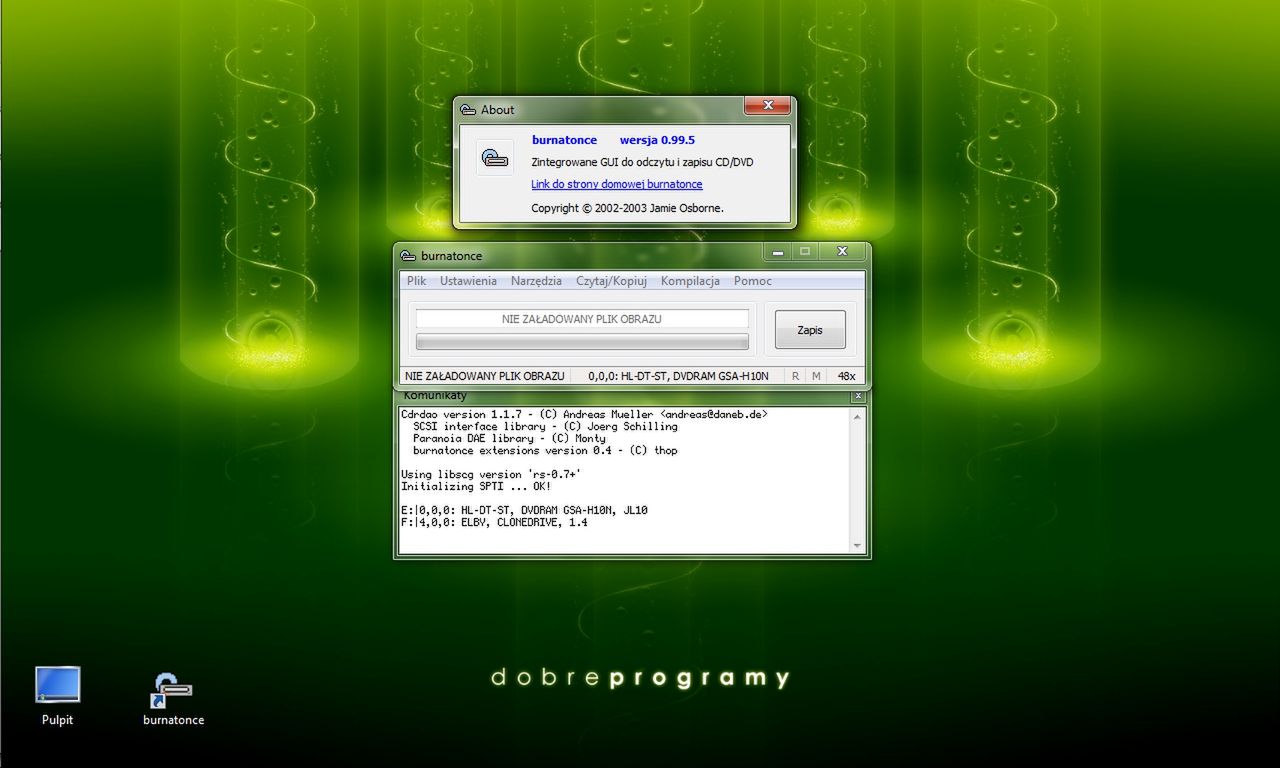
Task: Click the log line Initializing SPTI
Action: coord(476,486)
